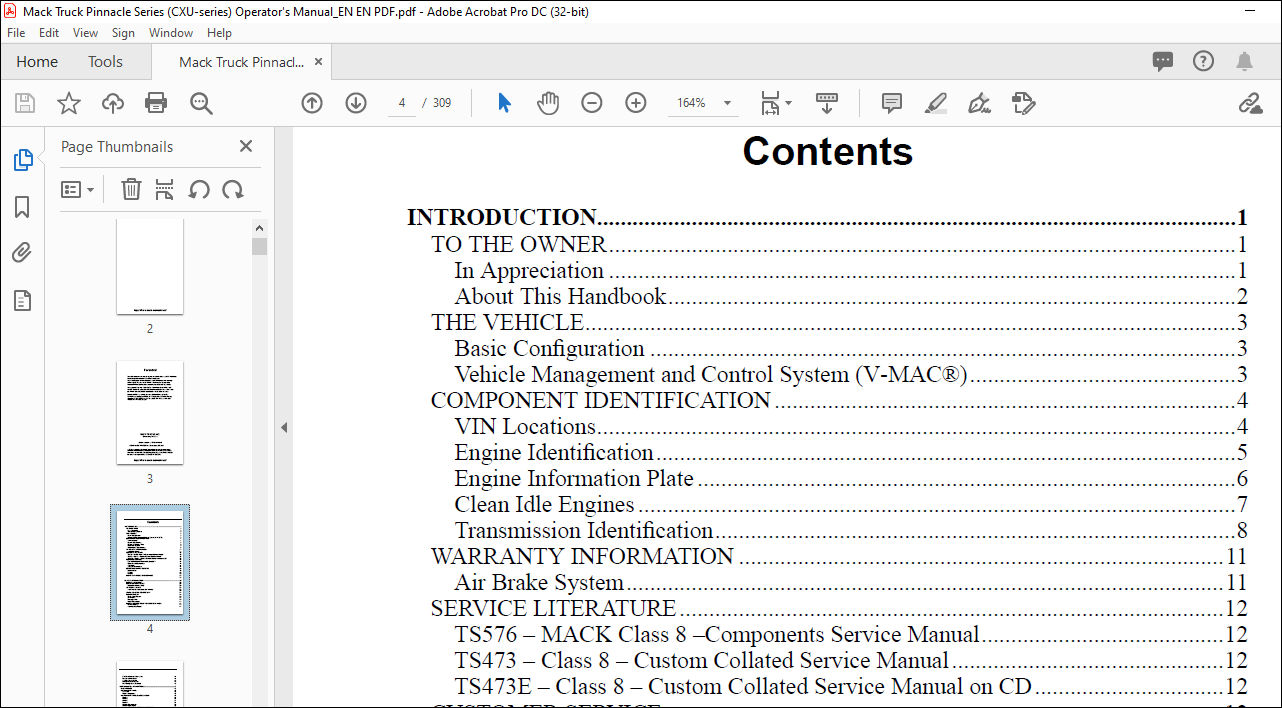1282x708 pixels.
Task: Close the Page Thumbnails panel
Action: (246, 146)
